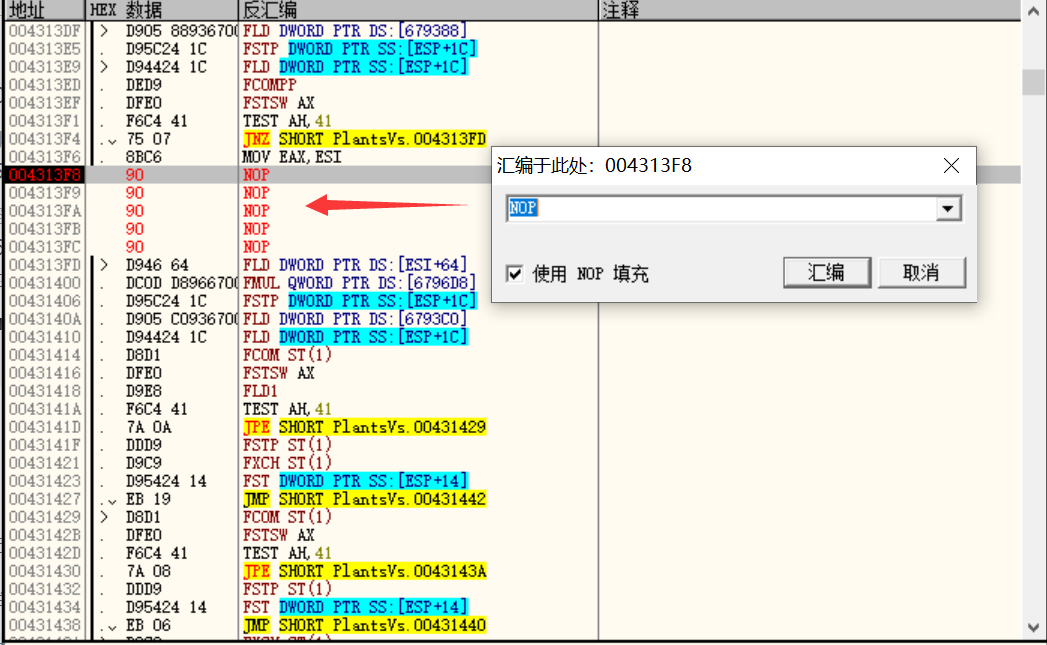Click the HEX 数据 column header
The image size is (1047, 645).
click(162, 10)
